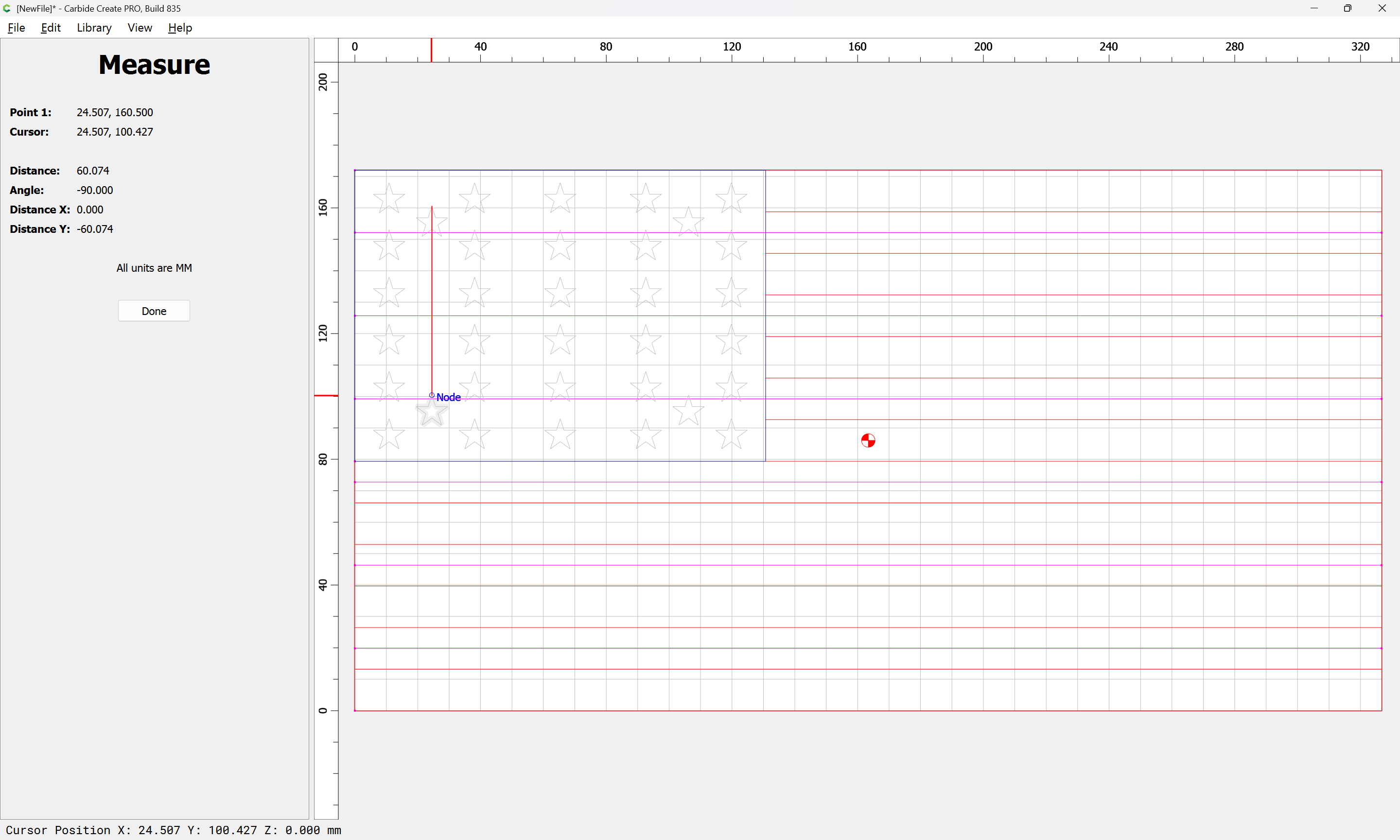The height and width of the screenshot is (840, 1400).
Task: Select the top-left star in the star field
Action: pyautogui.click(x=389, y=198)
